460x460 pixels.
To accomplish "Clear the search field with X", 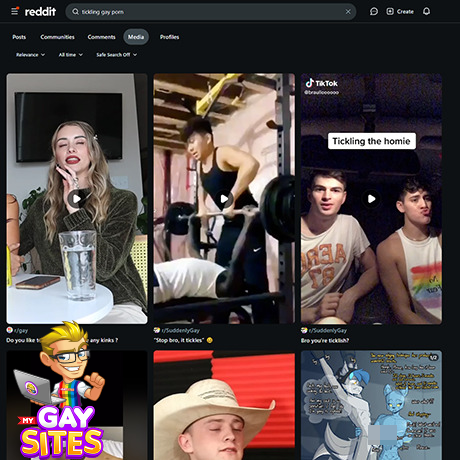I will [348, 12].
